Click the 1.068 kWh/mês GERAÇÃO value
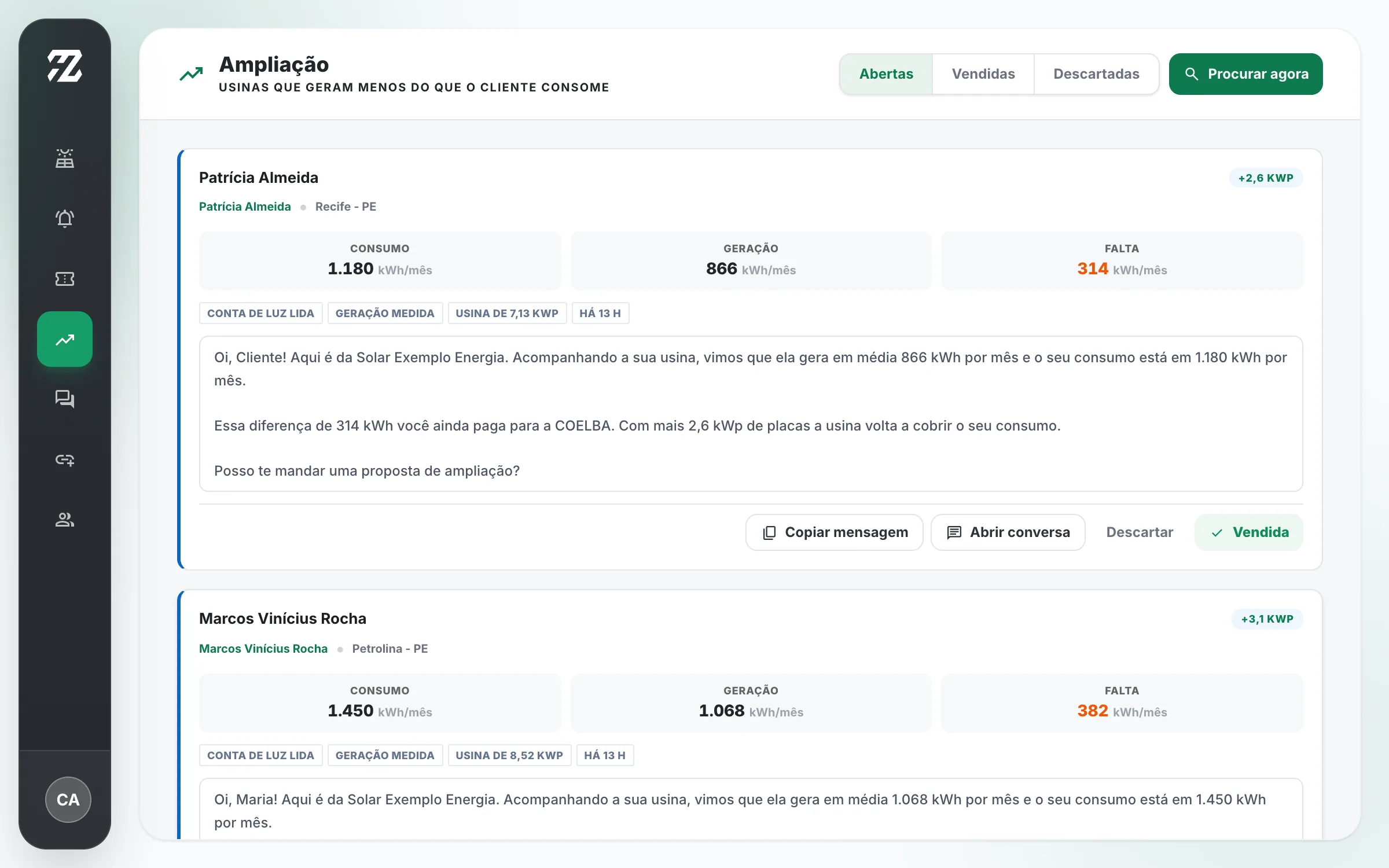The image size is (1389, 868). tap(751, 711)
